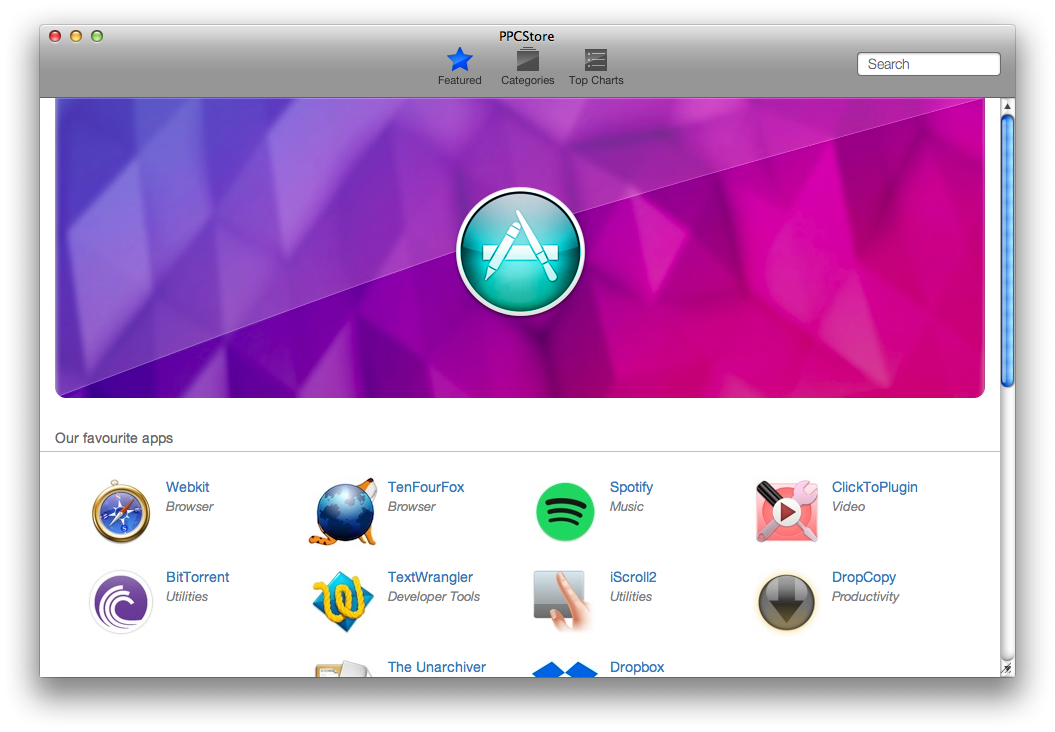
Task: Click the Browser label under TenFourFox
Action: [411, 507]
